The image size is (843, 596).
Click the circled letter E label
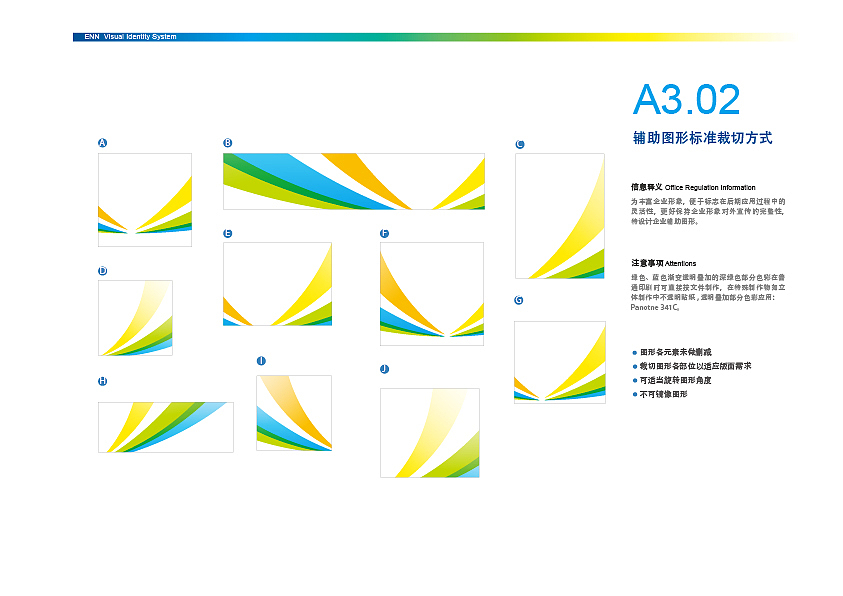[x=227, y=233]
